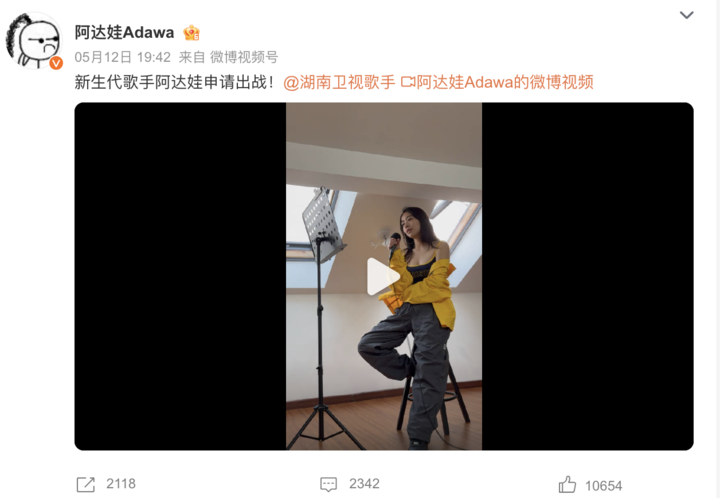Click the like count 10654
Screen dimensions: 720x498
point(603,486)
